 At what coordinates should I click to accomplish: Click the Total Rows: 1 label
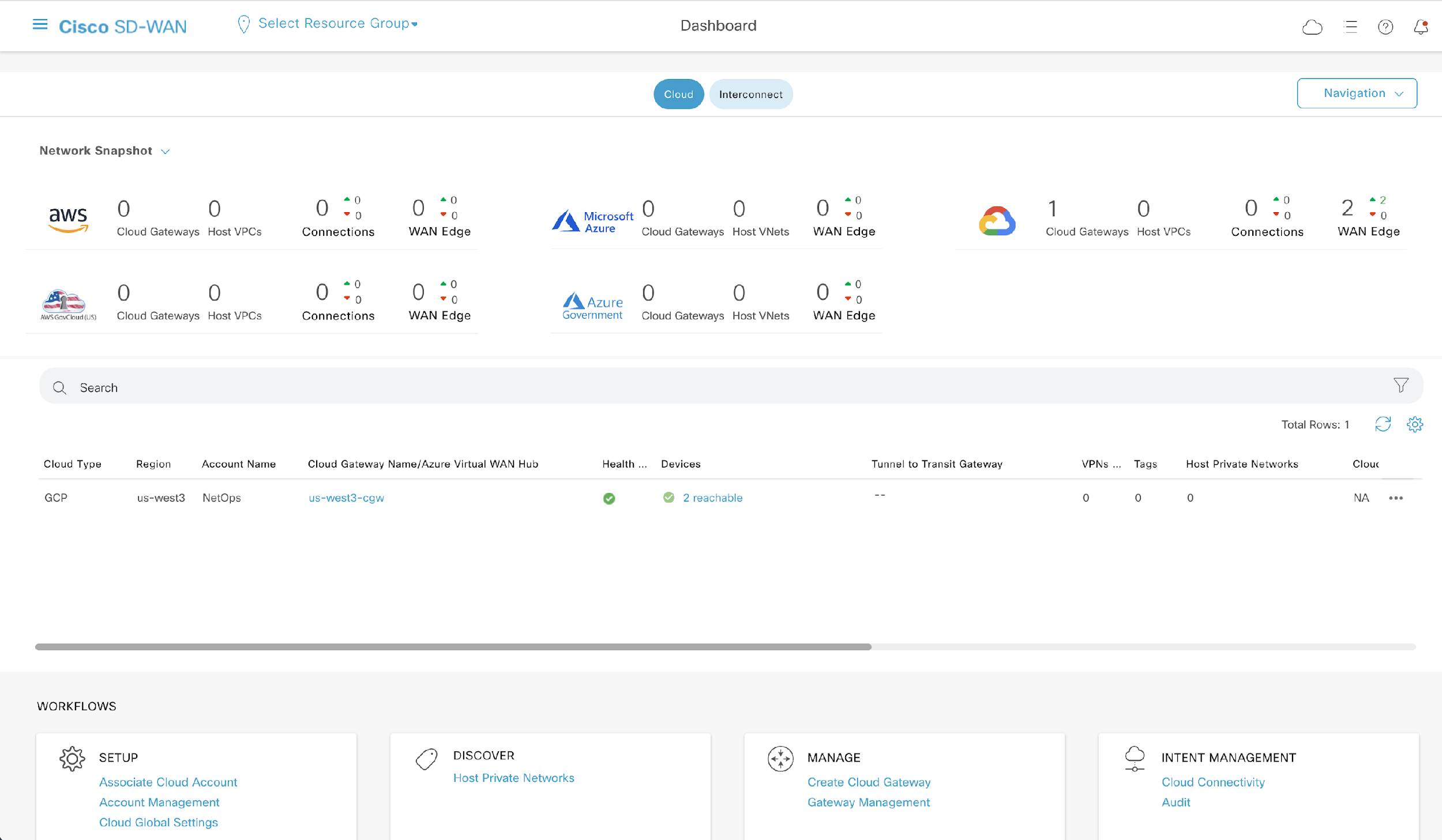[1315, 424]
